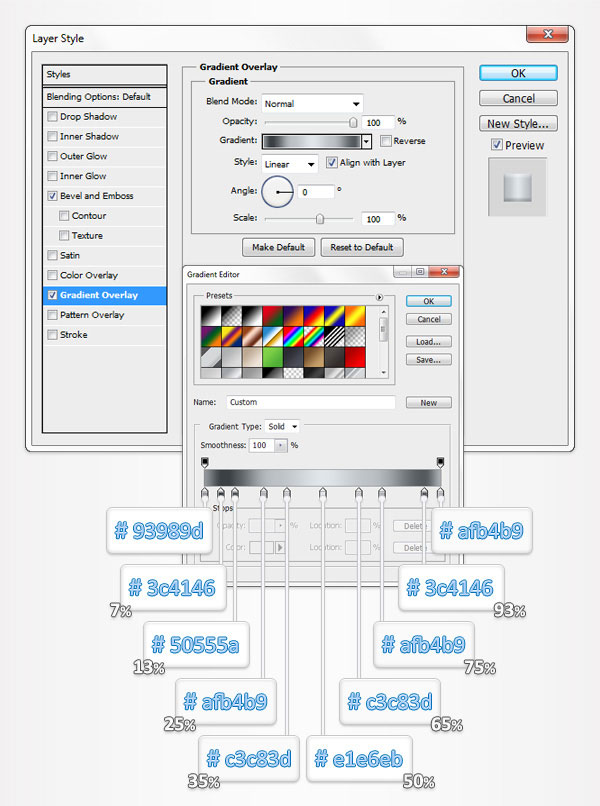Viewport: 600px width, 806px height.
Task: Click Cancel in the Layer Style dialog
Action: pos(518,98)
